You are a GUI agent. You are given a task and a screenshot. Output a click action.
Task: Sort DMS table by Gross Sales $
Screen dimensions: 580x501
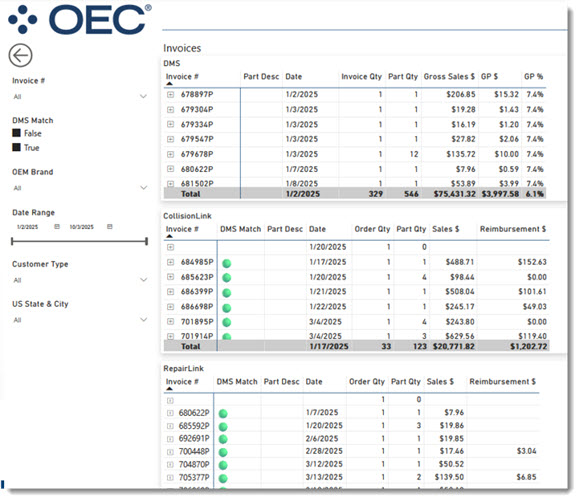tap(449, 77)
